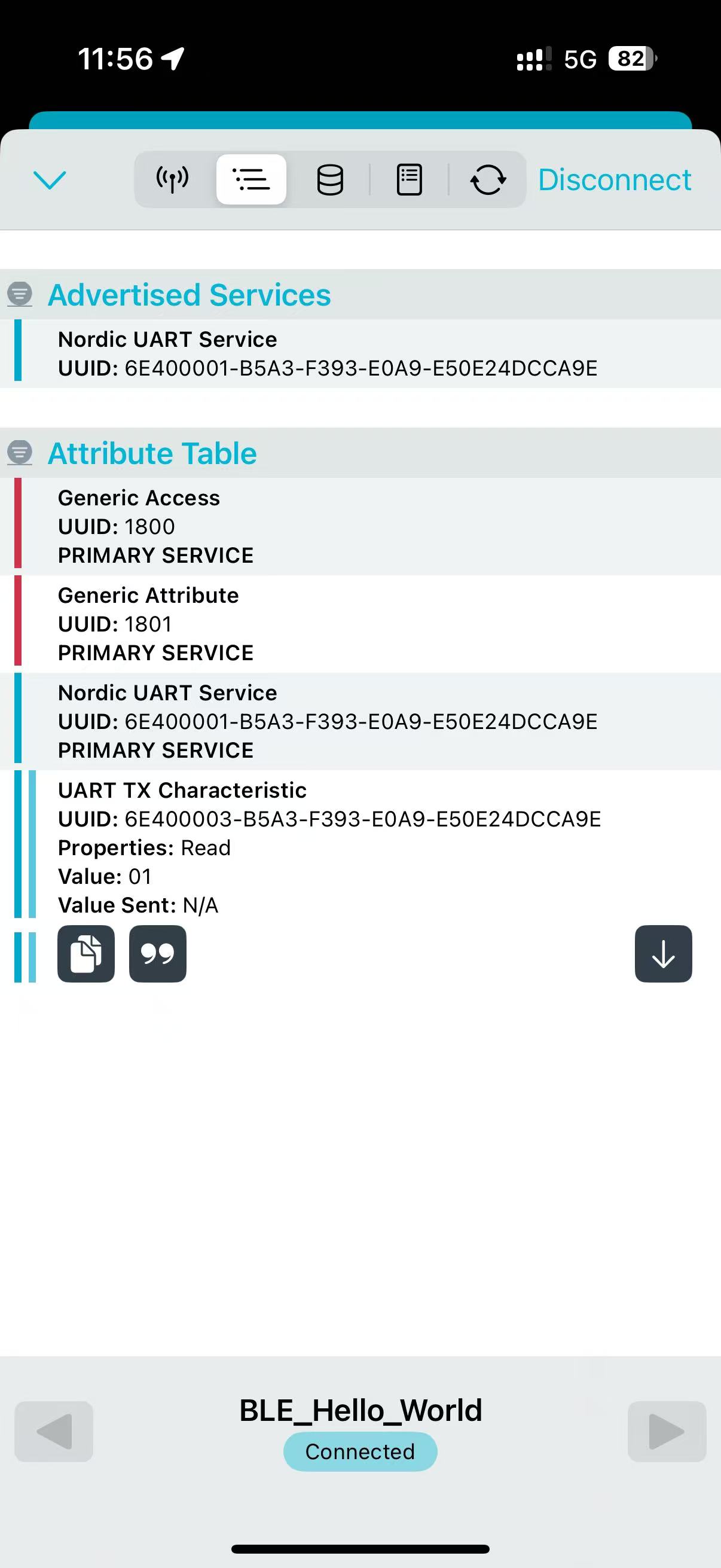Go to previous device with left arrow

click(x=54, y=1432)
